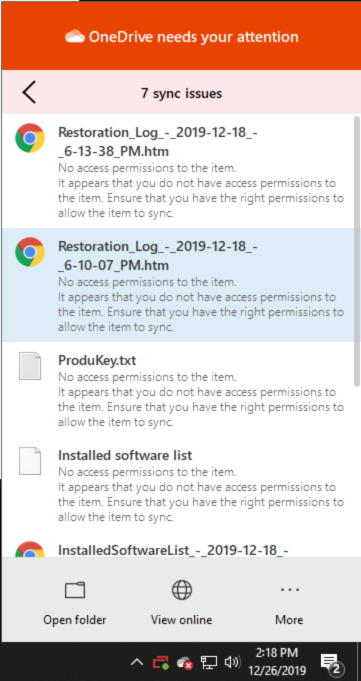Click Chrome icon beside 6-10-07_PM.htm file
Viewport: 361px width, 681px height.
tap(30, 252)
